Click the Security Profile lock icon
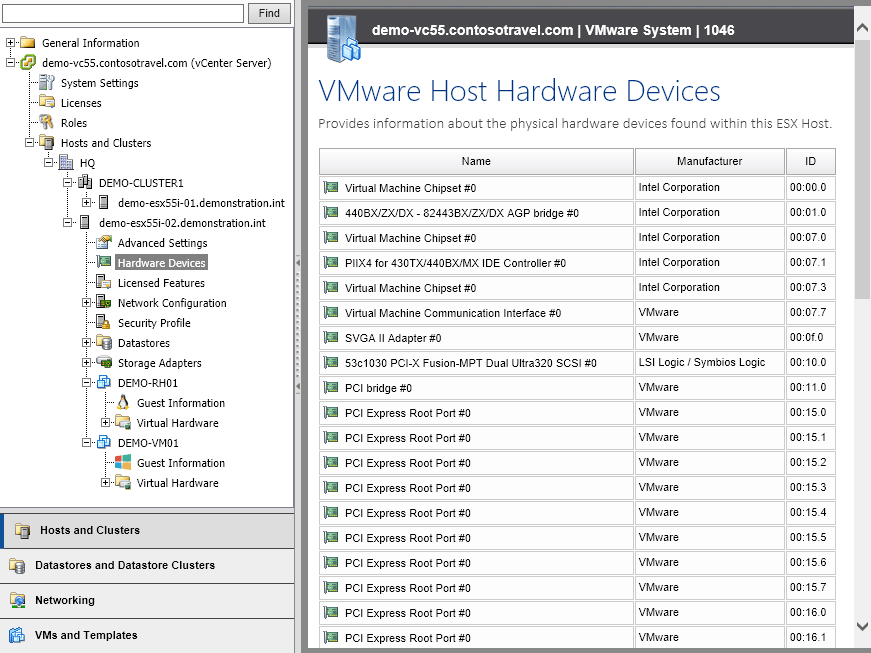871x653 pixels. (x=104, y=322)
